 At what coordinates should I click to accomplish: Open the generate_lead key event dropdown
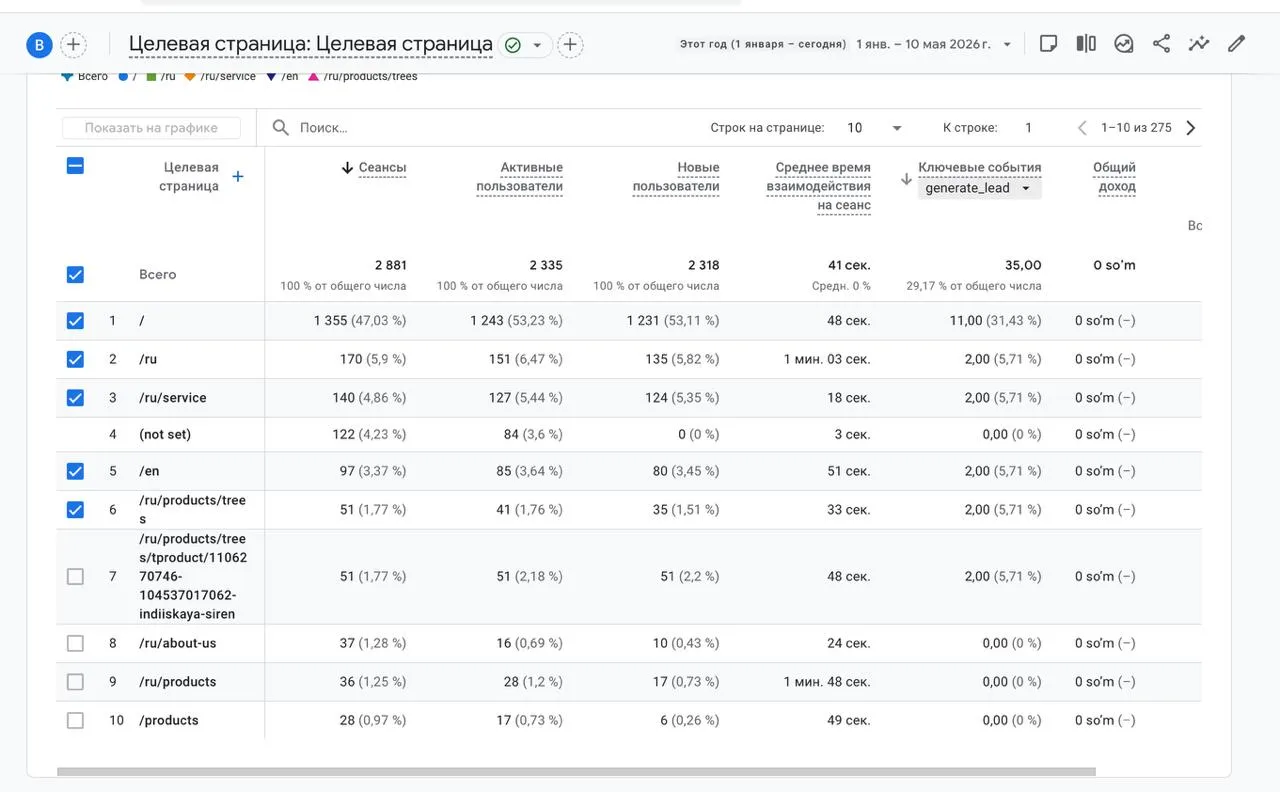coord(980,188)
